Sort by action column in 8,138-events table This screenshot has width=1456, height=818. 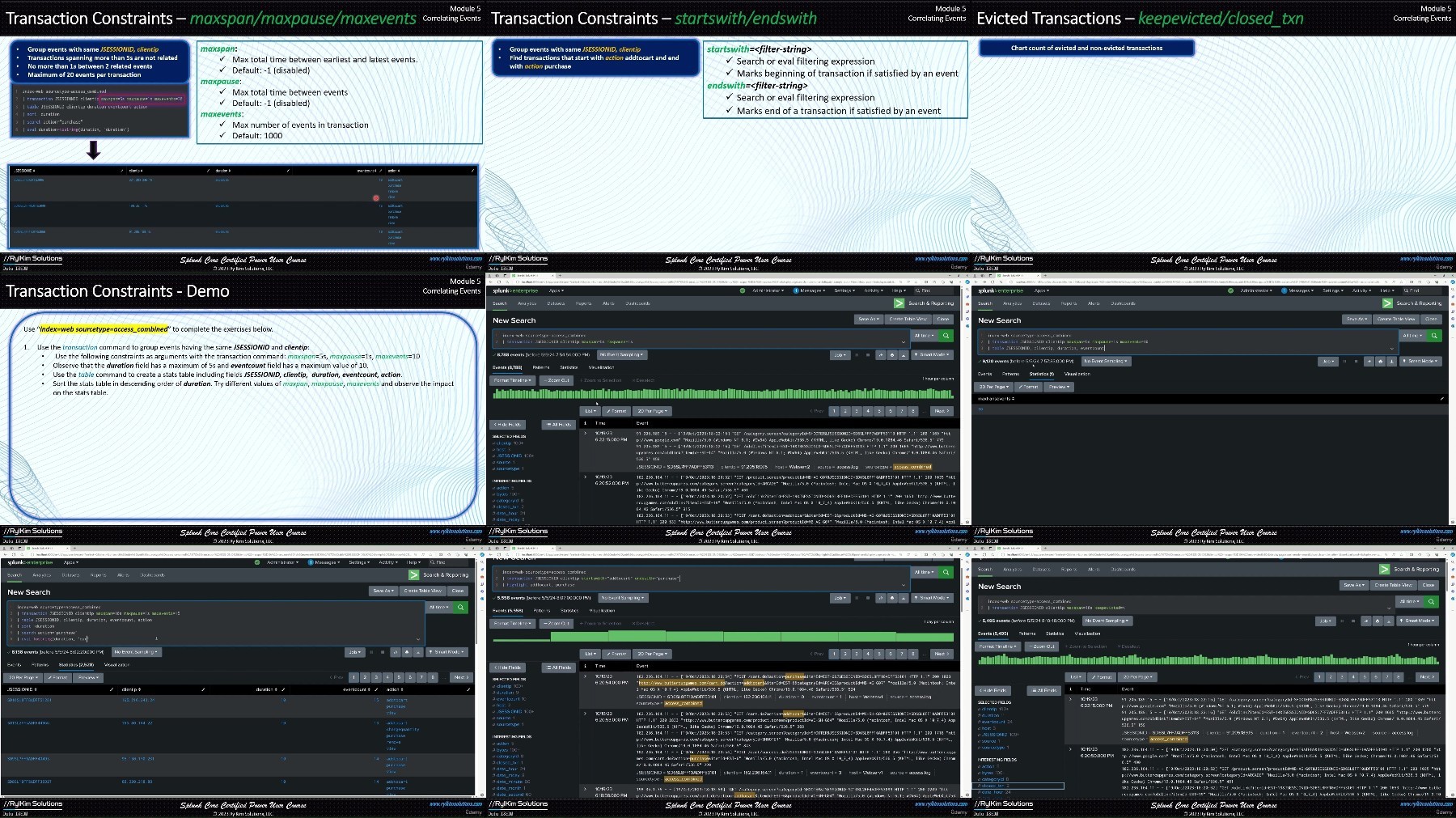point(393,689)
